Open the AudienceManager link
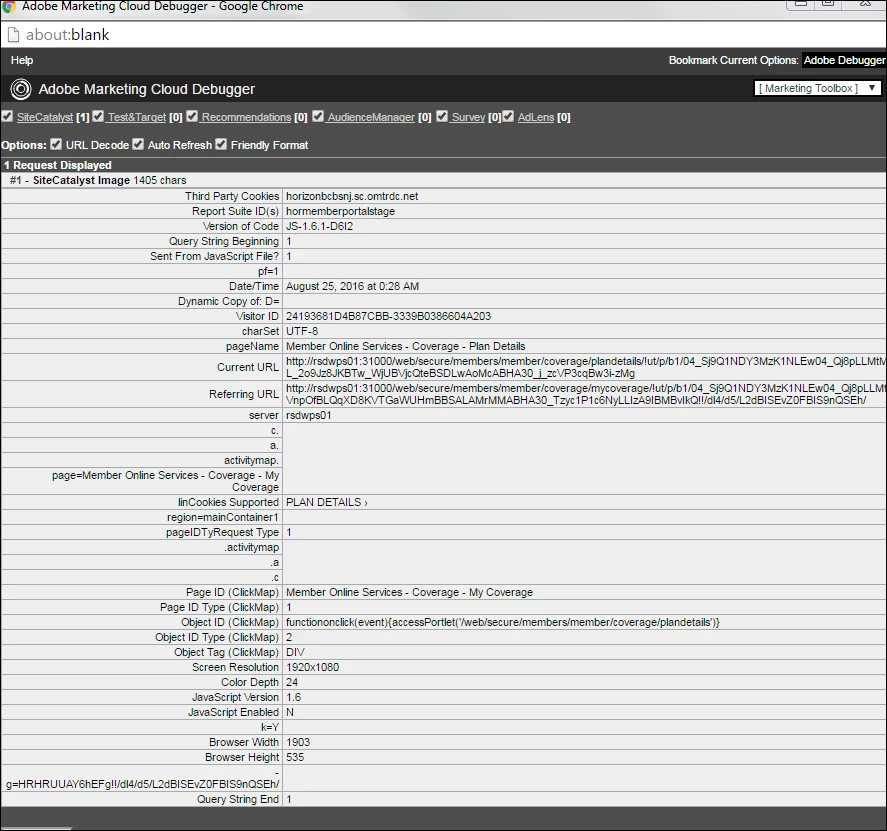The height and width of the screenshot is (831, 887). coord(371,117)
